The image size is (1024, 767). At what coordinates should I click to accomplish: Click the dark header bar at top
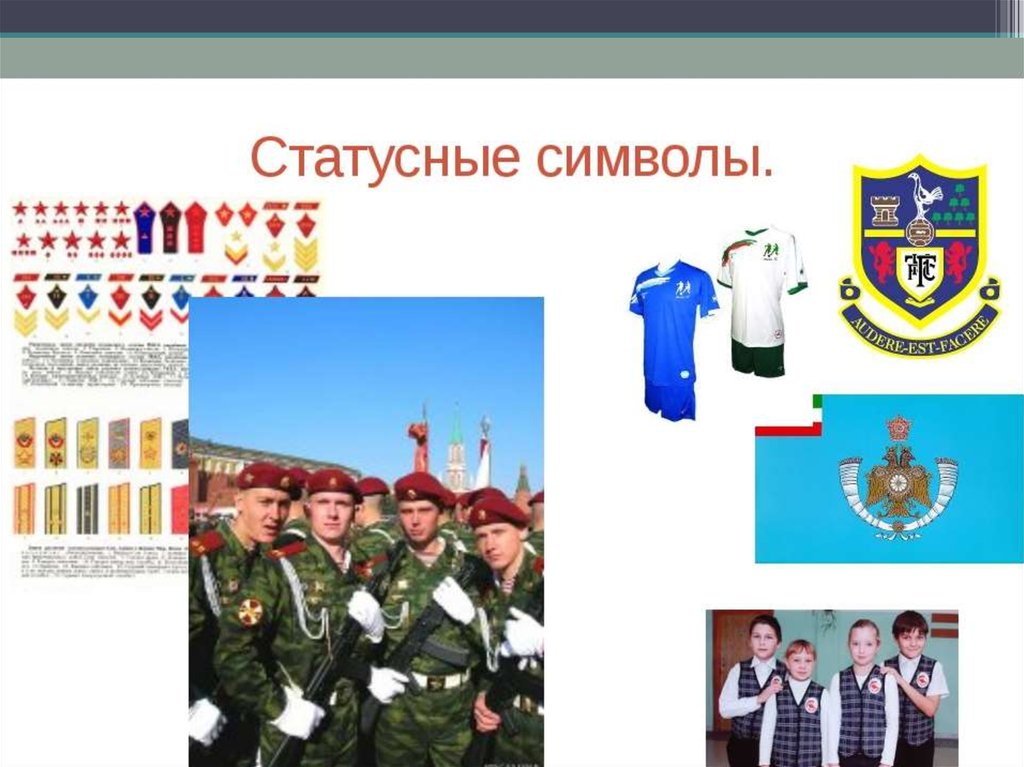[500, 16]
